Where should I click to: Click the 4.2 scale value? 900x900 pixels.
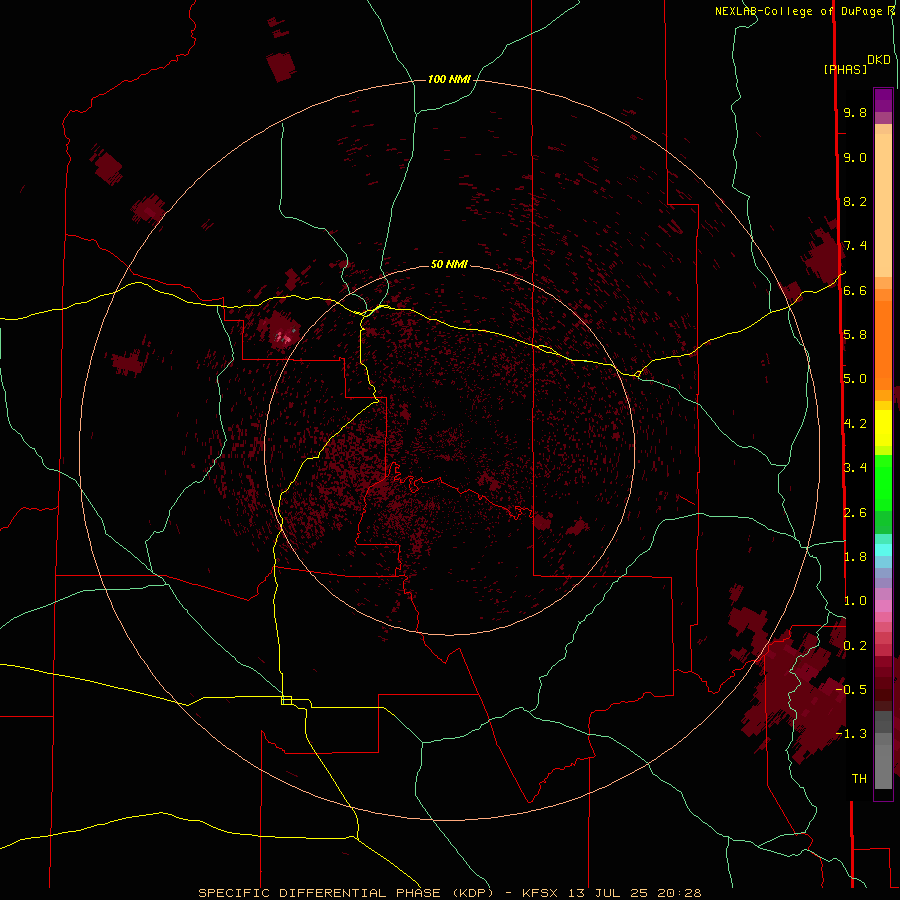(x=855, y=424)
